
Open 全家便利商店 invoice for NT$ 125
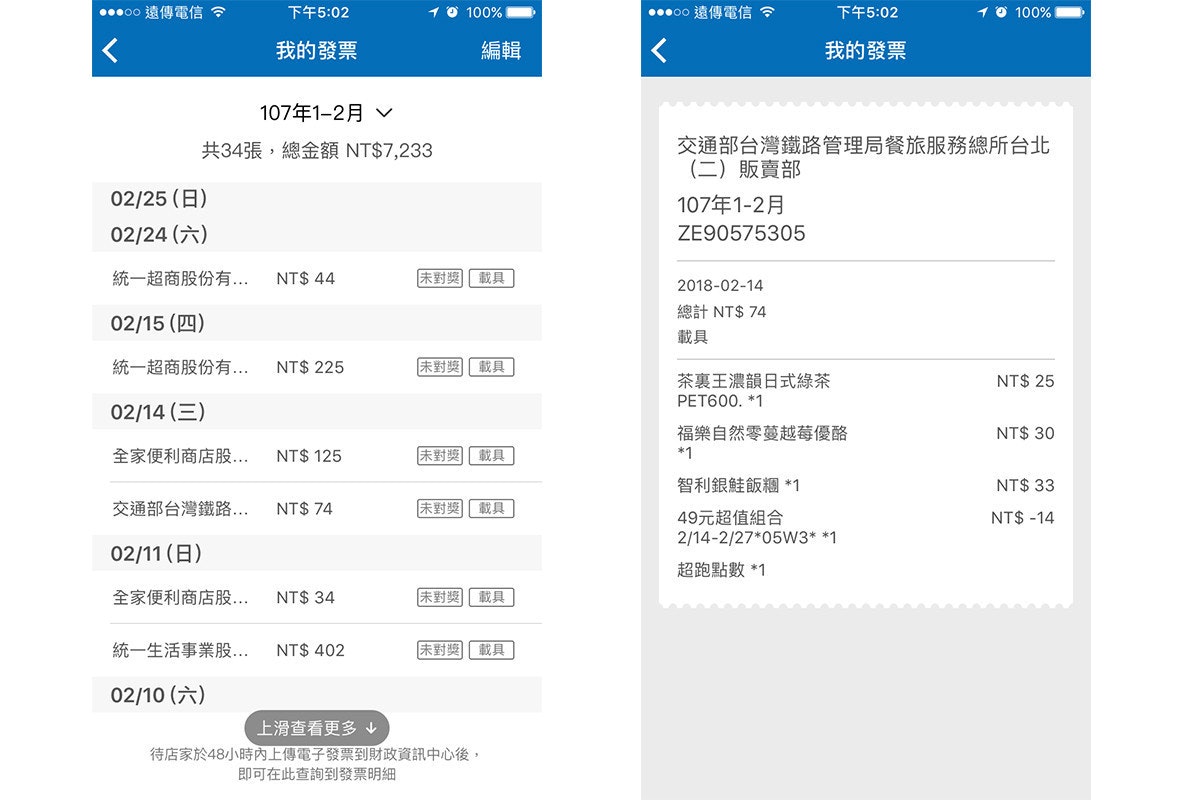tap(317, 456)
